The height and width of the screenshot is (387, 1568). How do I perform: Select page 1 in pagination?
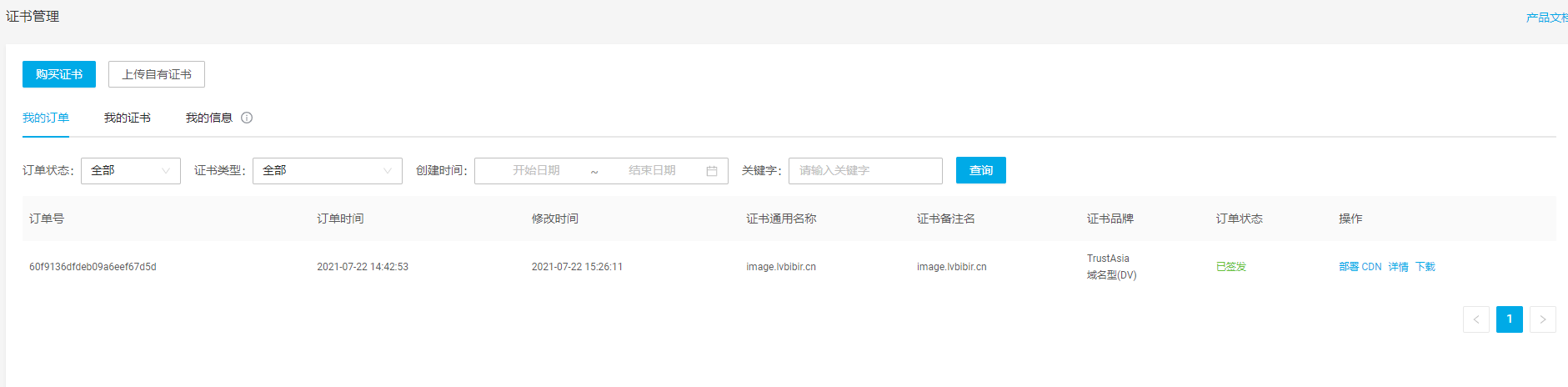(x=1509, y=319)
